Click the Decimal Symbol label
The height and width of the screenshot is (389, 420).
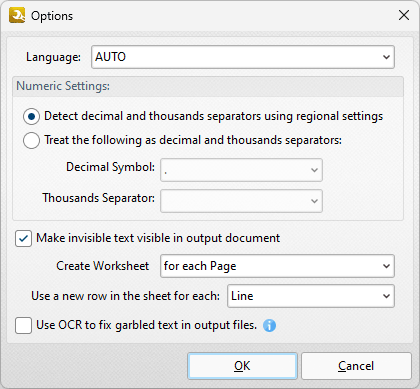point(111,167)
